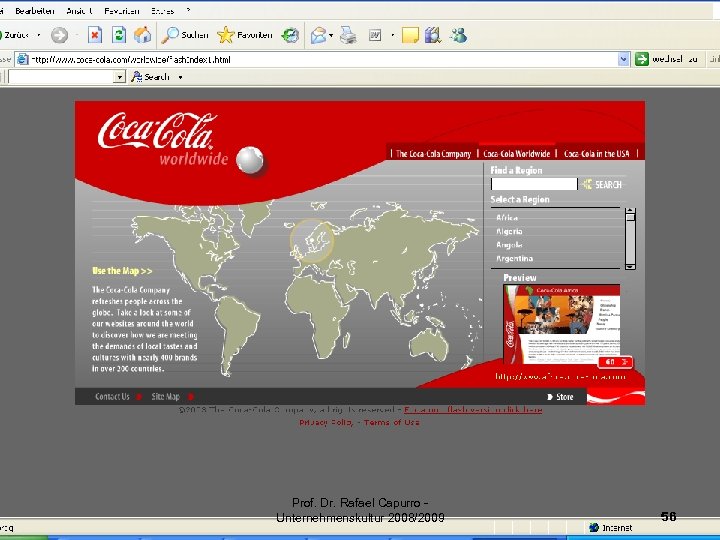The height and width of the screenshot is (540, 720).
Task: Open the Privacy Policy link
Action: click(x=326, y=422)
